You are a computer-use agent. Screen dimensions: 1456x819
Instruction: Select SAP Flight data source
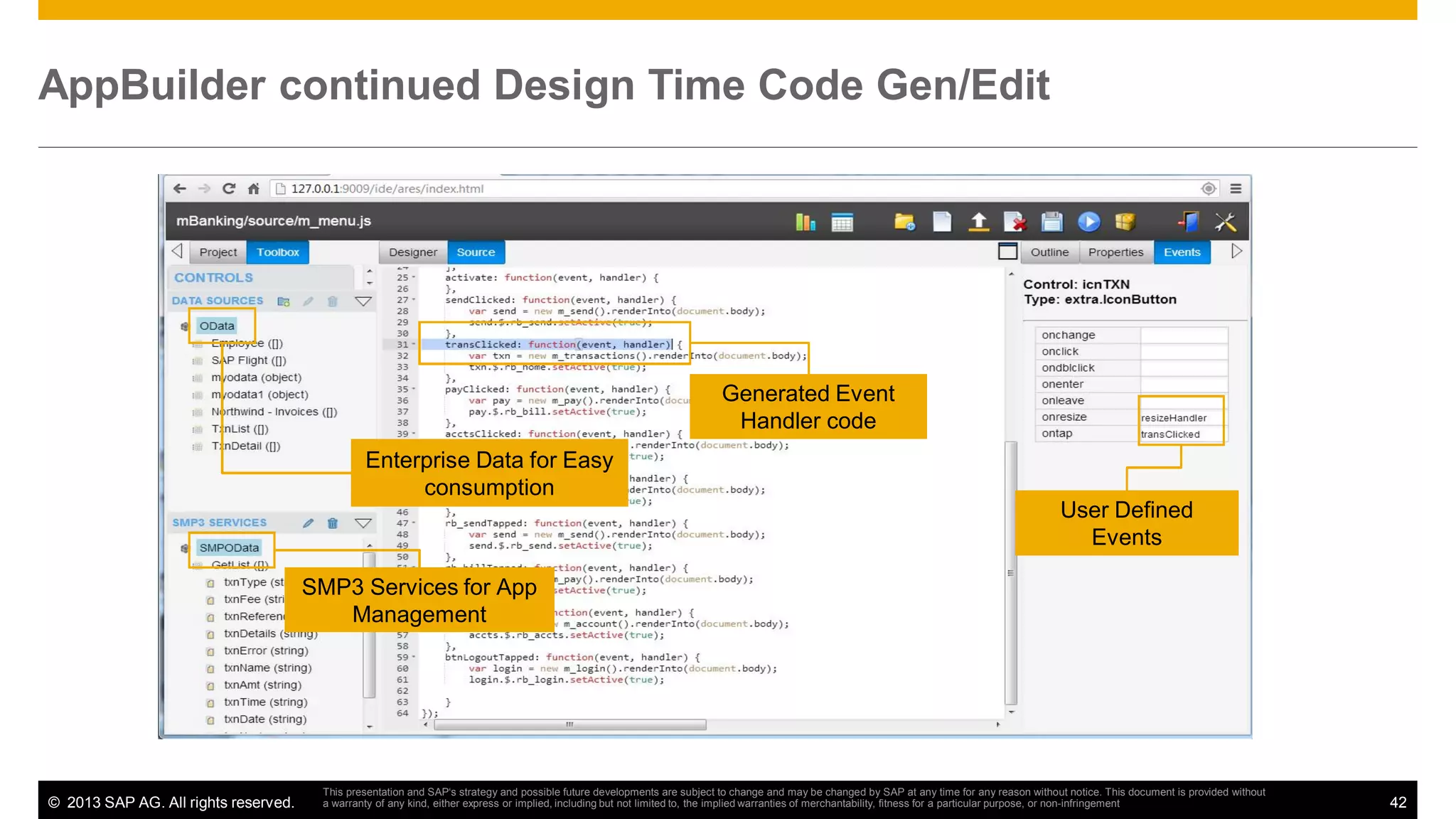coord(248,360)
